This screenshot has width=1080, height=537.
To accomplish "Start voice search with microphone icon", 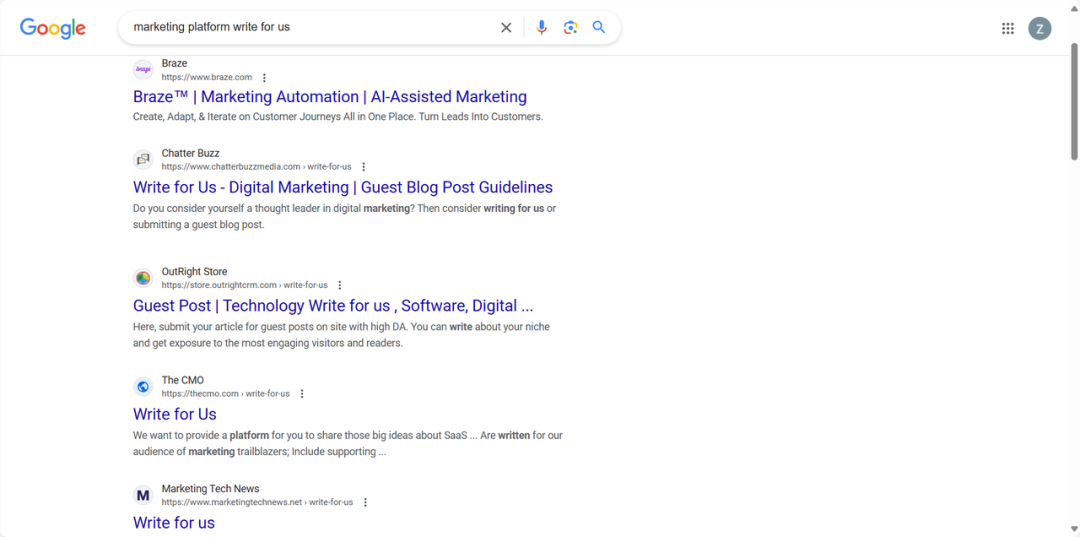I will click(x=541, y=28).
